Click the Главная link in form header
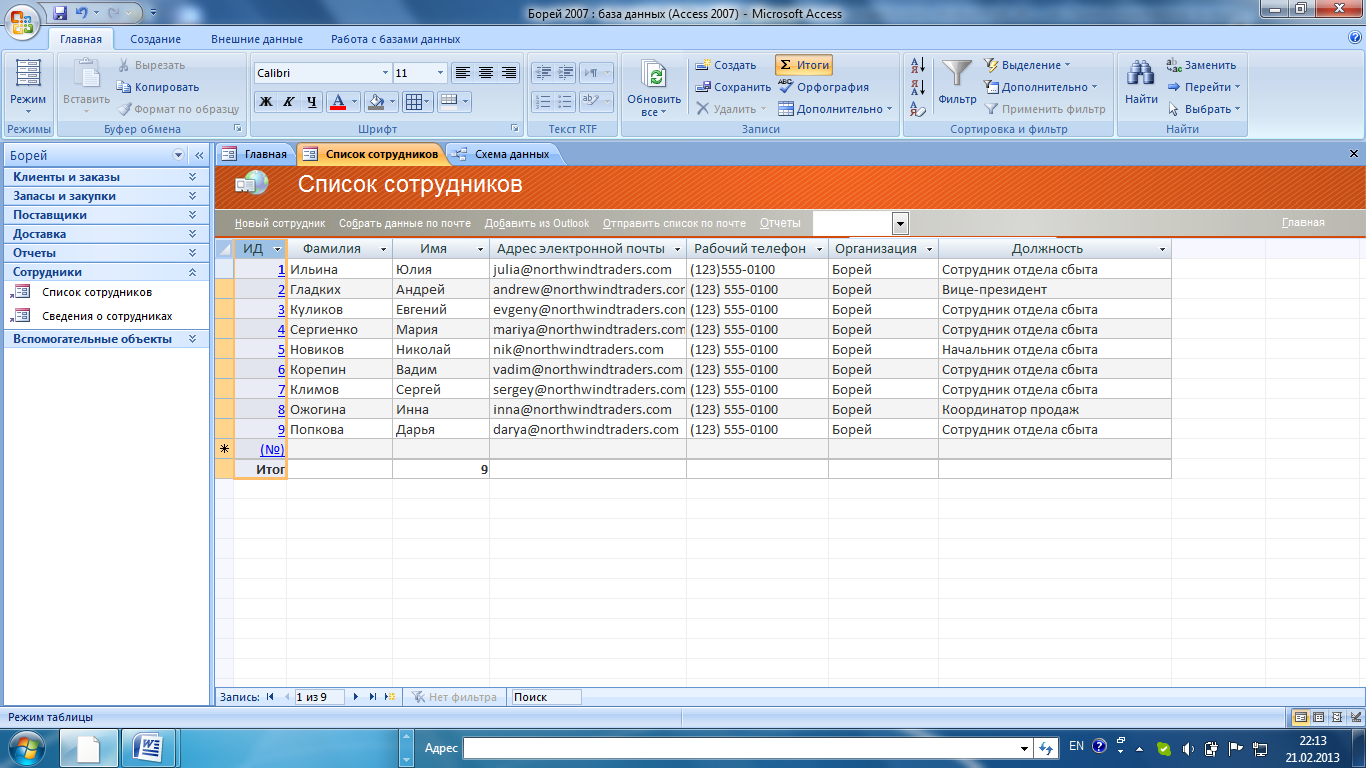1366x768 pixels. coord(1303,223)
